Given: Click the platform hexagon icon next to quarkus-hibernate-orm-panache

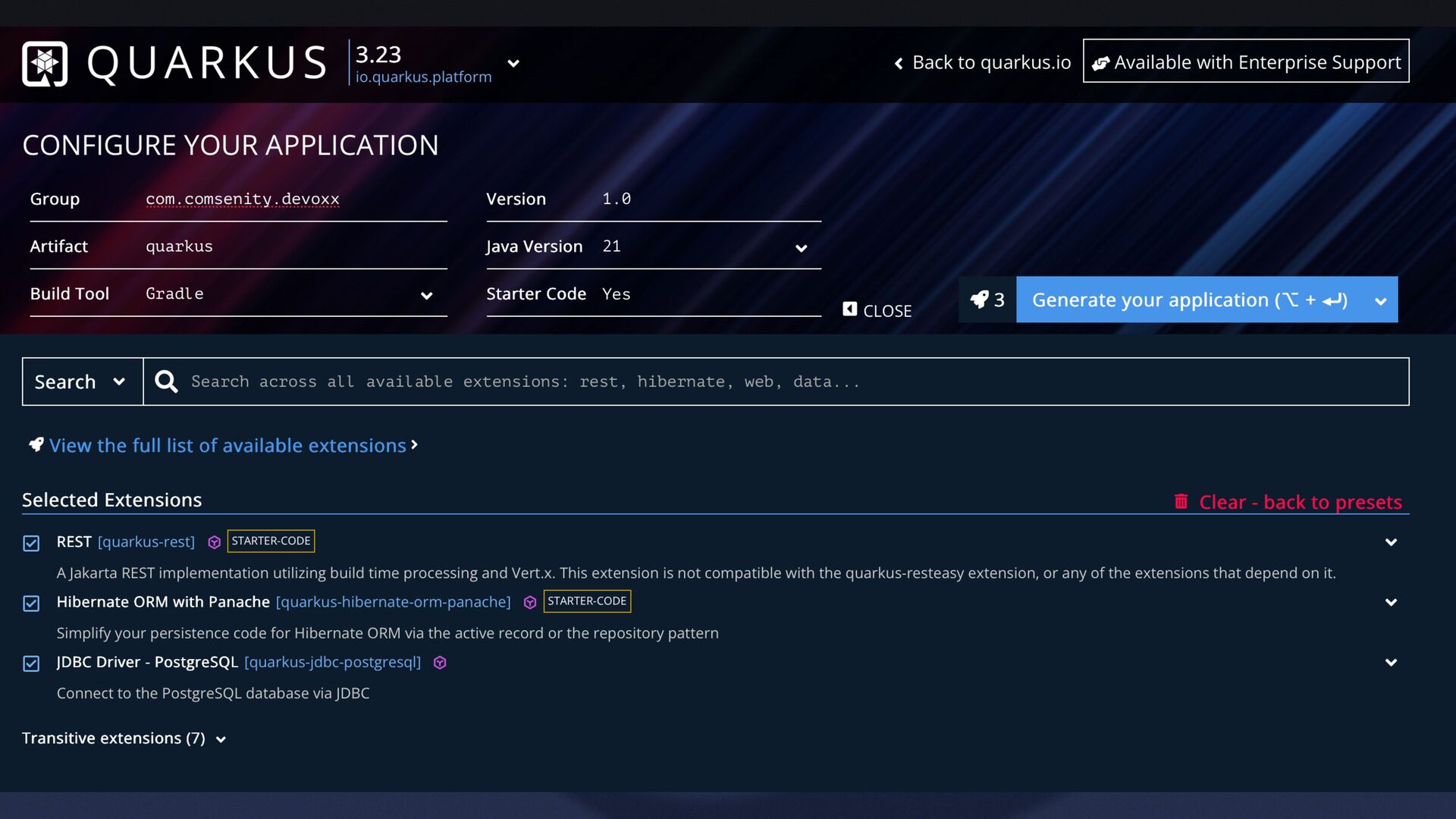Looking at the screenshot, I should click(x=530, y=602).
